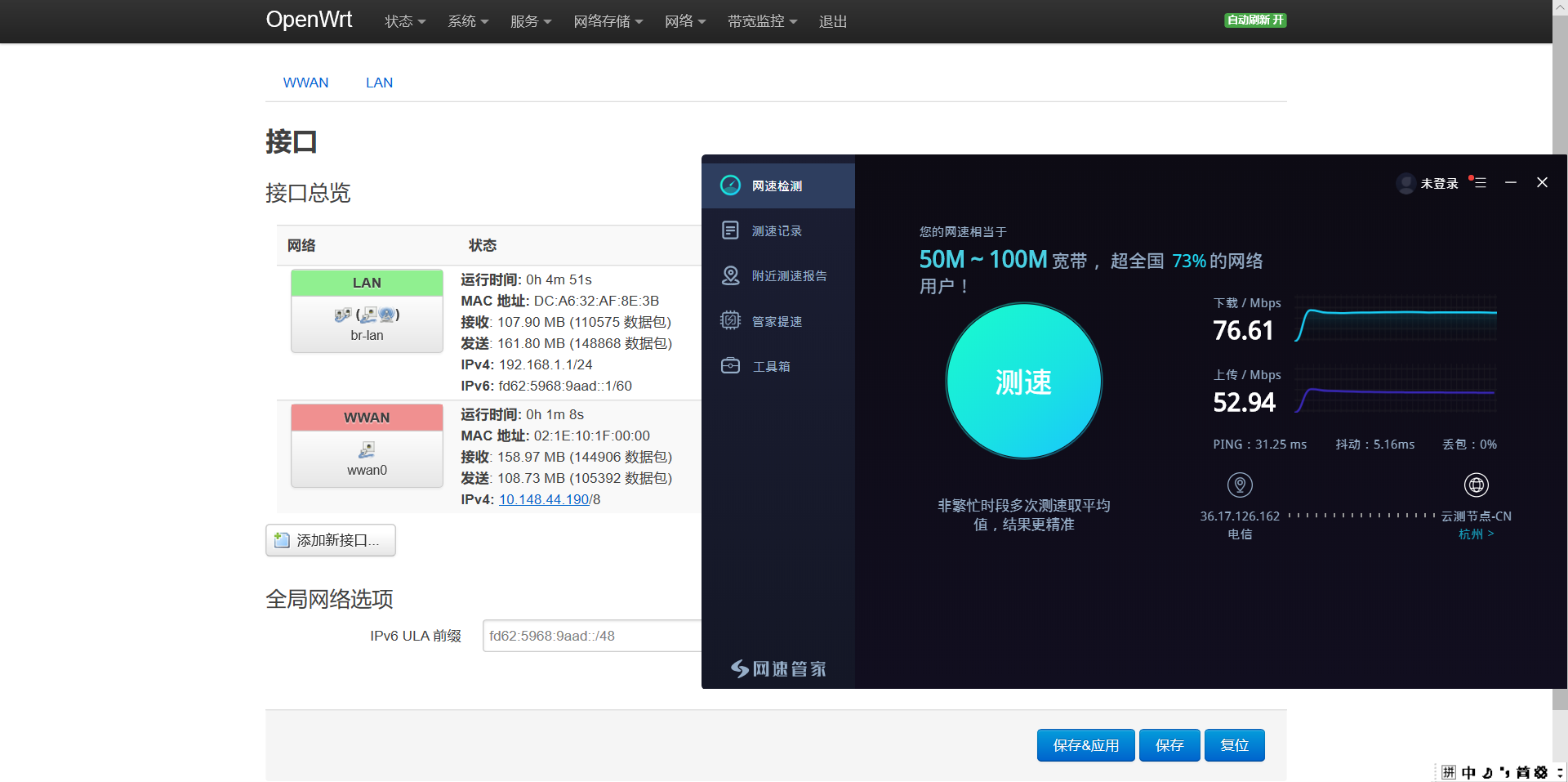
Task: Open 测速记录 record list icon
Action: (730, 230)
